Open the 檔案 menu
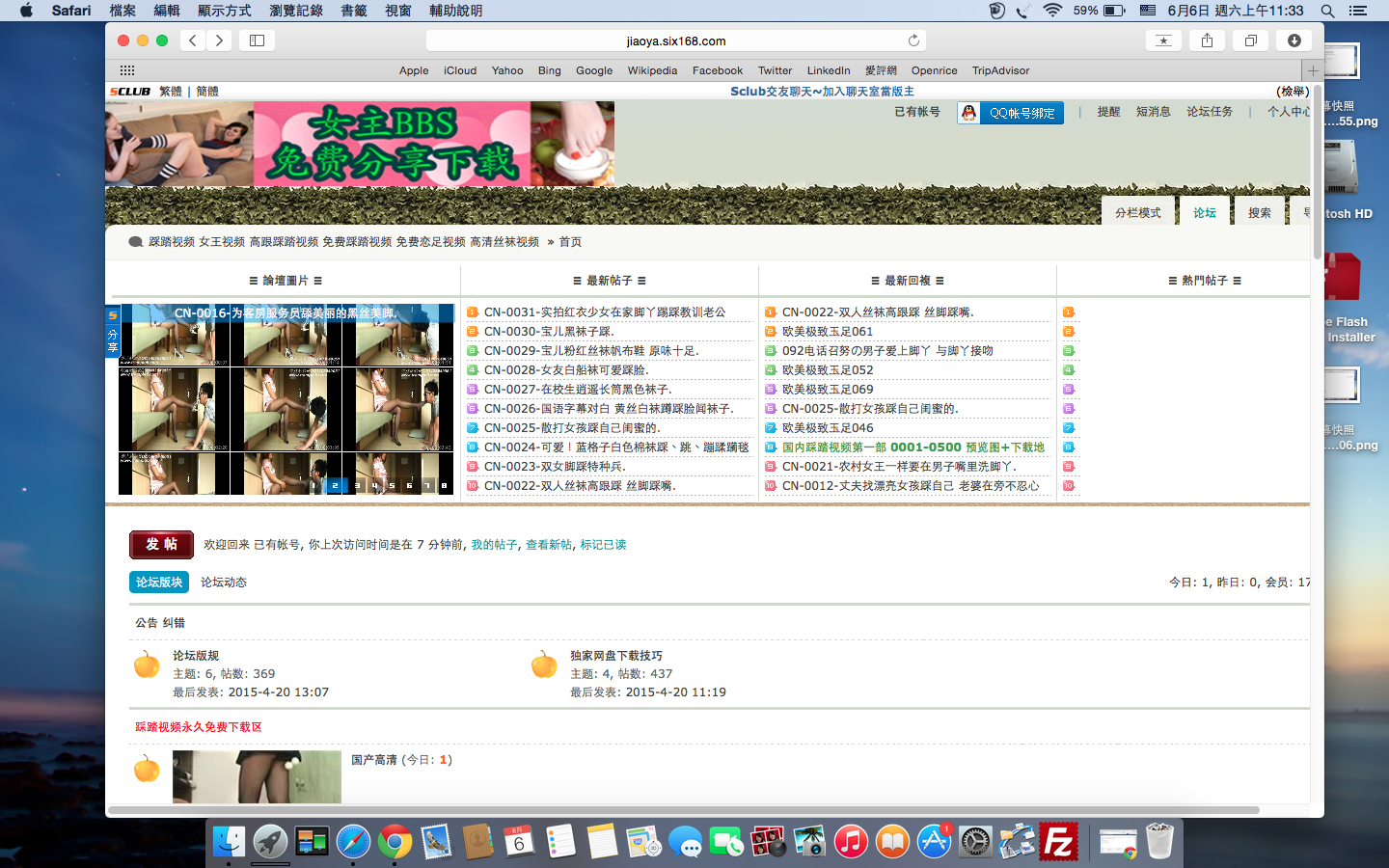 point(123,11)
